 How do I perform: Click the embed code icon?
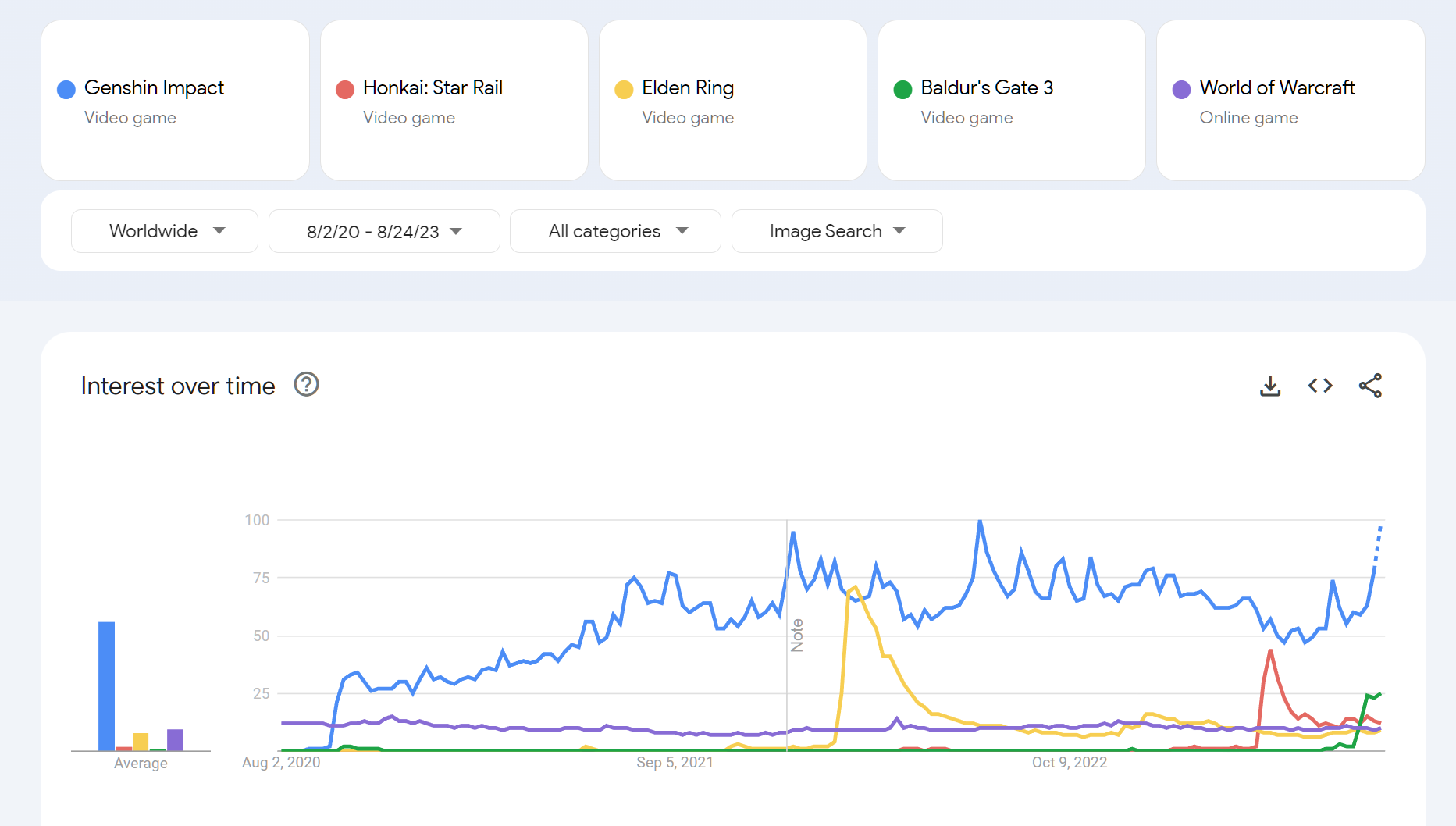1320,386
